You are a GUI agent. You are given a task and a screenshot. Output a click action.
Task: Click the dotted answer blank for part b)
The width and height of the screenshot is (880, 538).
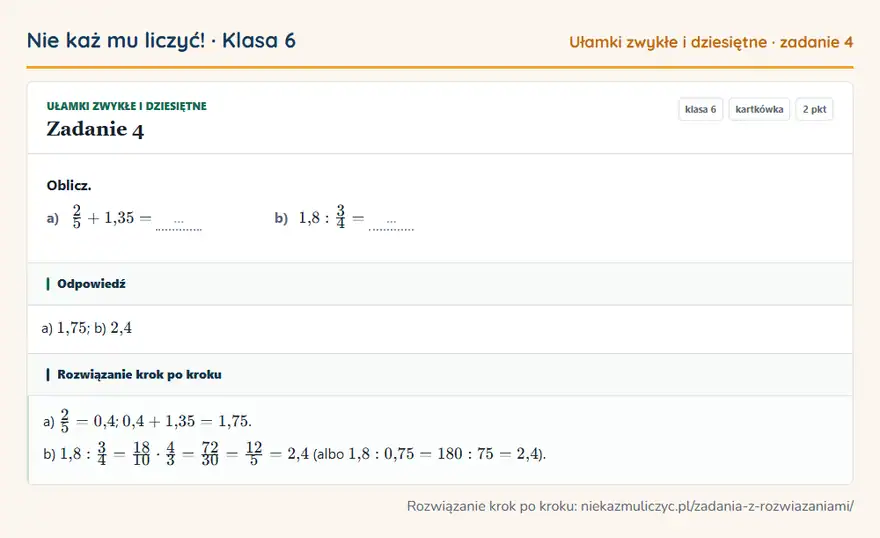pyautogui.click(x=391, y=223)
